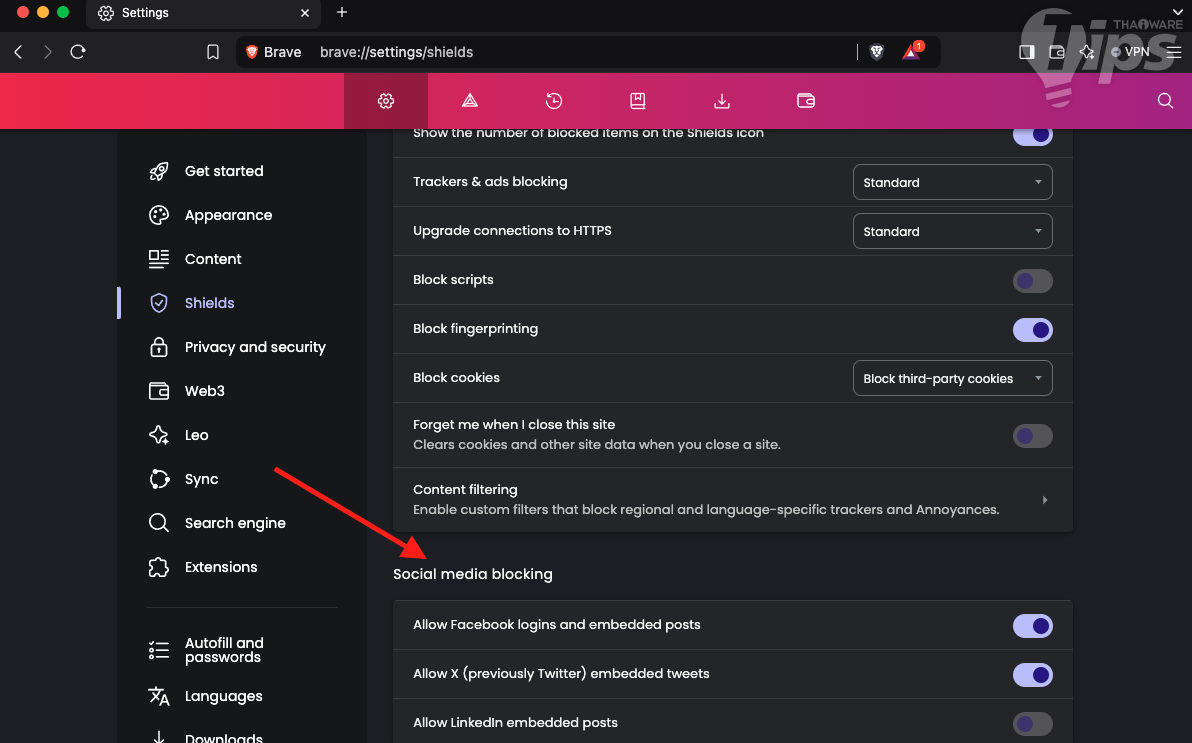Enable Allow LinkedIn embedded posts toggle
Screen dimensions: 1192x743
[1032, 723]
